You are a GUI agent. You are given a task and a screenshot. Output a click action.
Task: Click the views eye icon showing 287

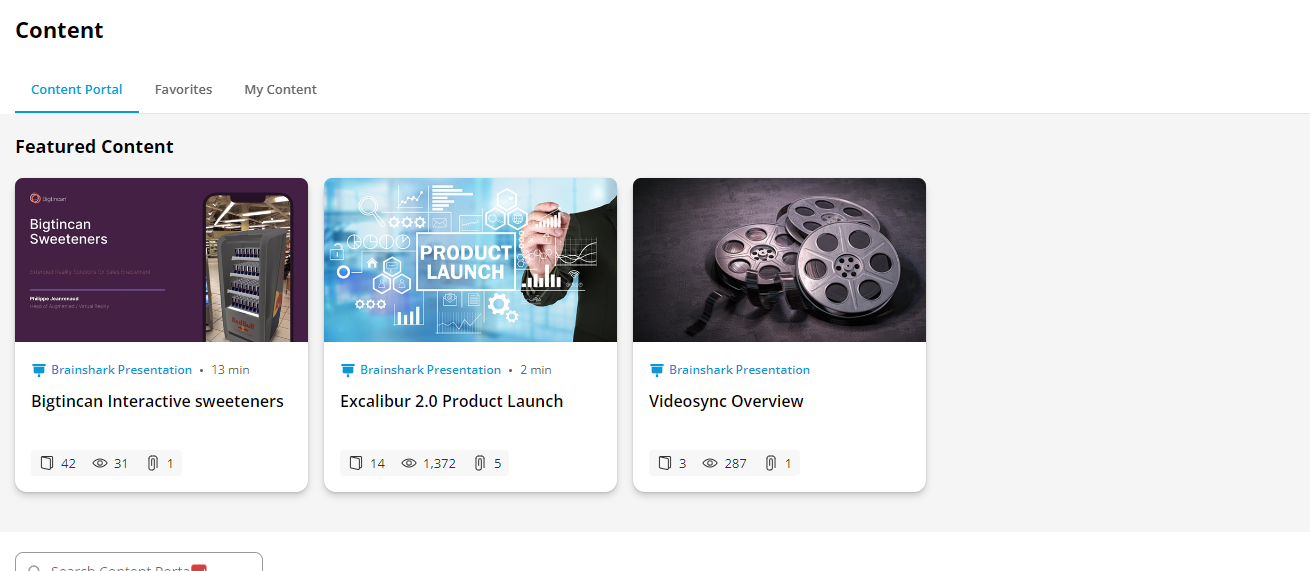pos(710,463)
